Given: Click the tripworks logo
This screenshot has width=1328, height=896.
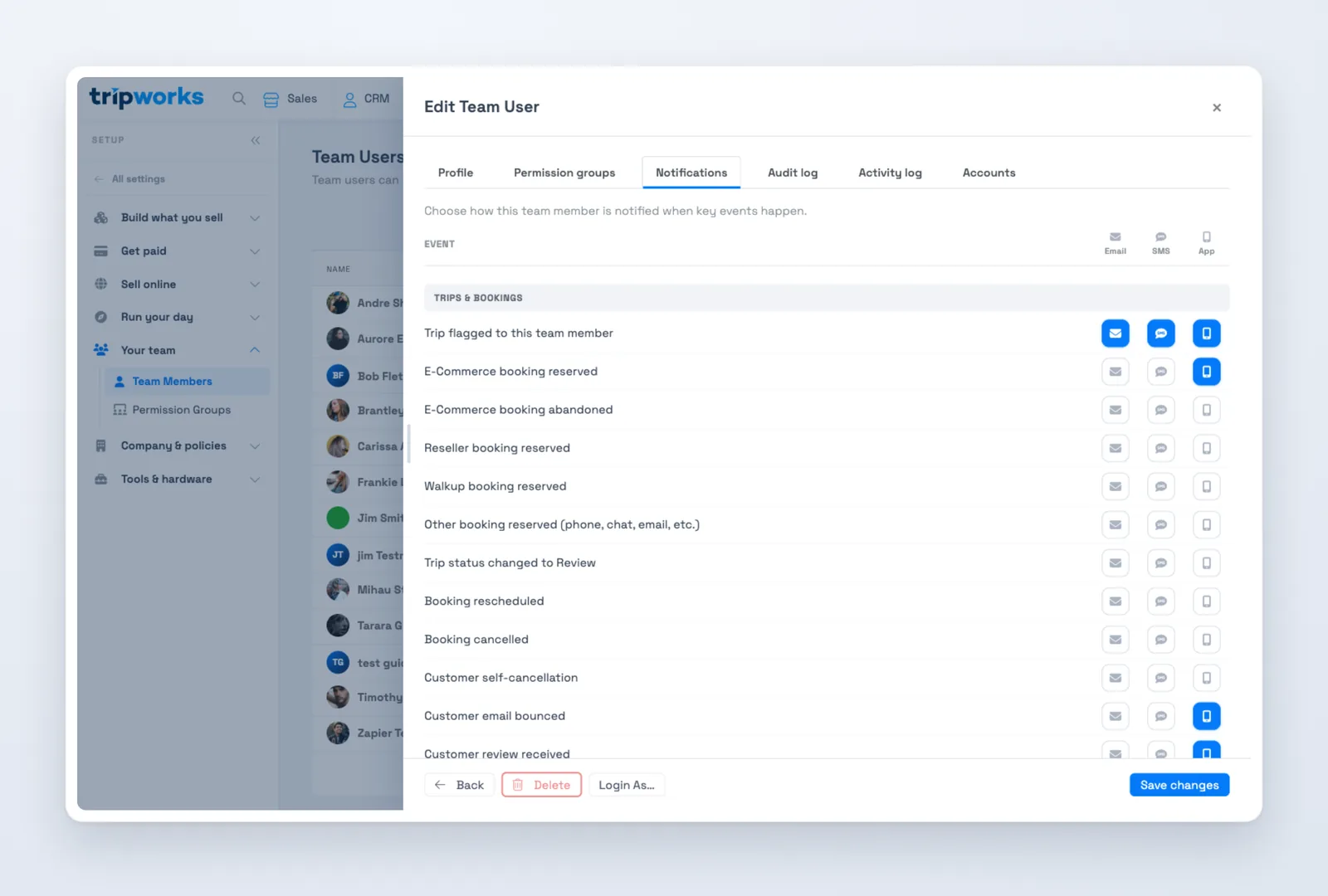Looking at the screenshot, I should click(x=146, y=98).
